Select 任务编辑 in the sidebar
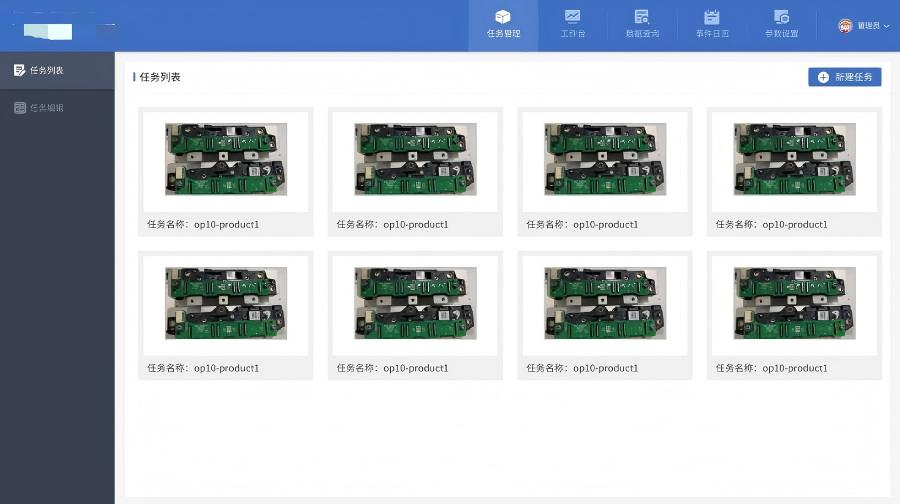The image size is (900, 504). 57,107
